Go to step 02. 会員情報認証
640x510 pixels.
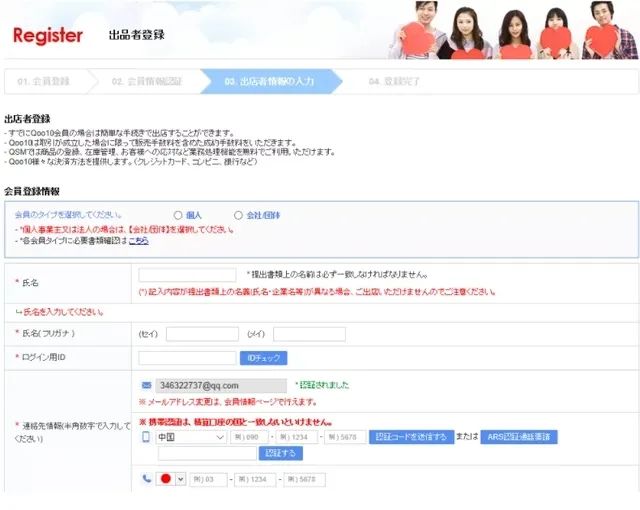tap(147, 81)
